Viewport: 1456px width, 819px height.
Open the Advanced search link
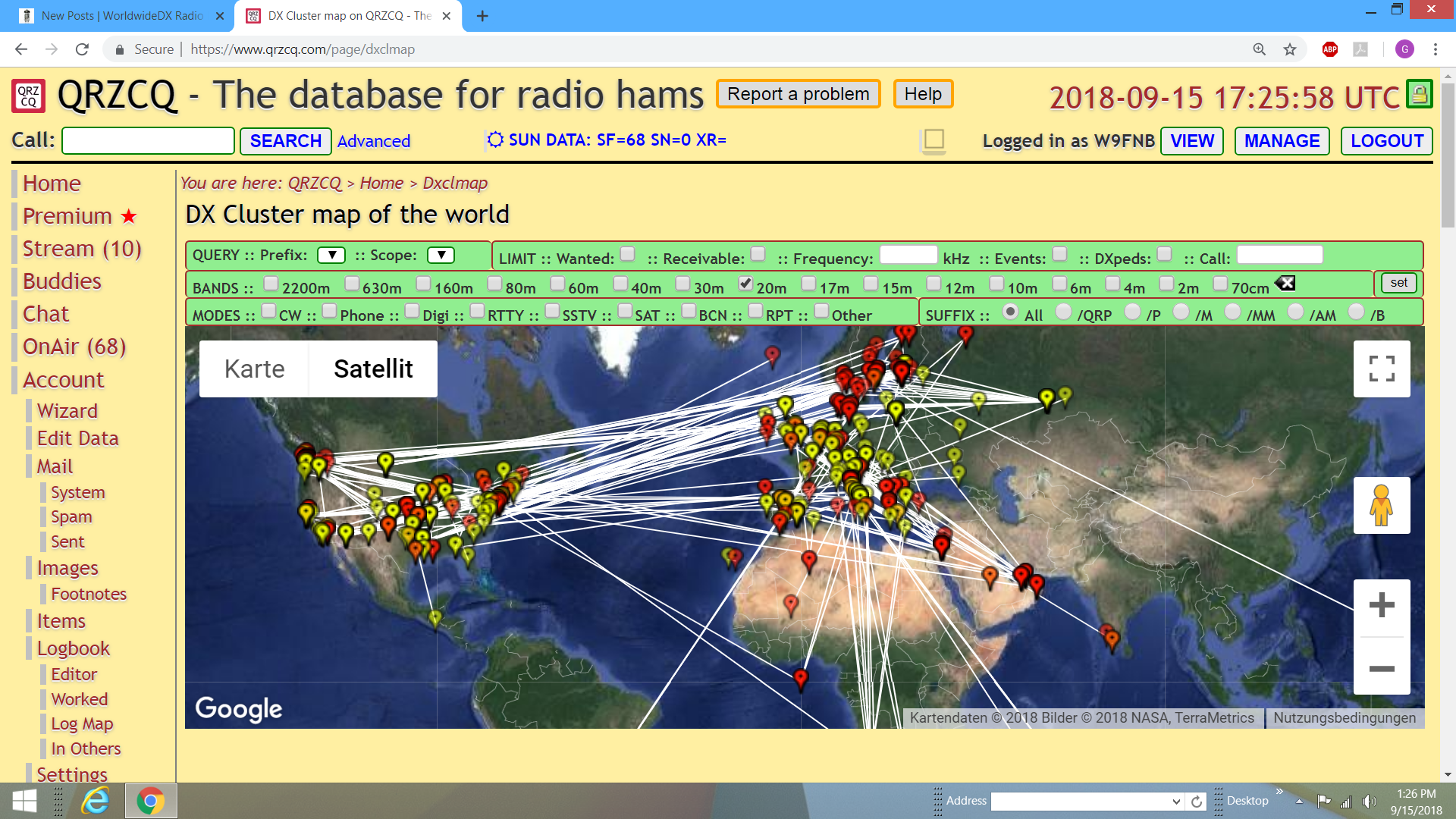pyautogui.click(x=373, y=141)
